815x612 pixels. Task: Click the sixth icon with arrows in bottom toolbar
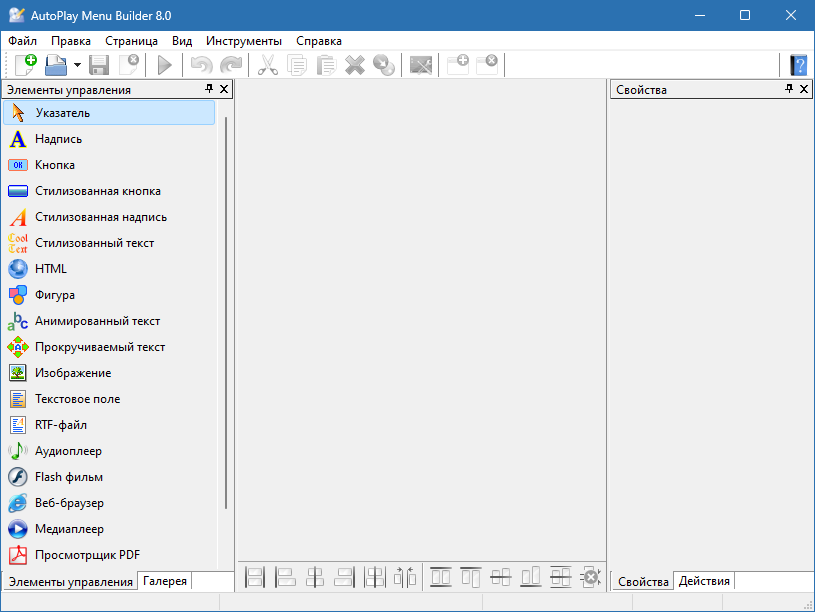click(405, 577)
